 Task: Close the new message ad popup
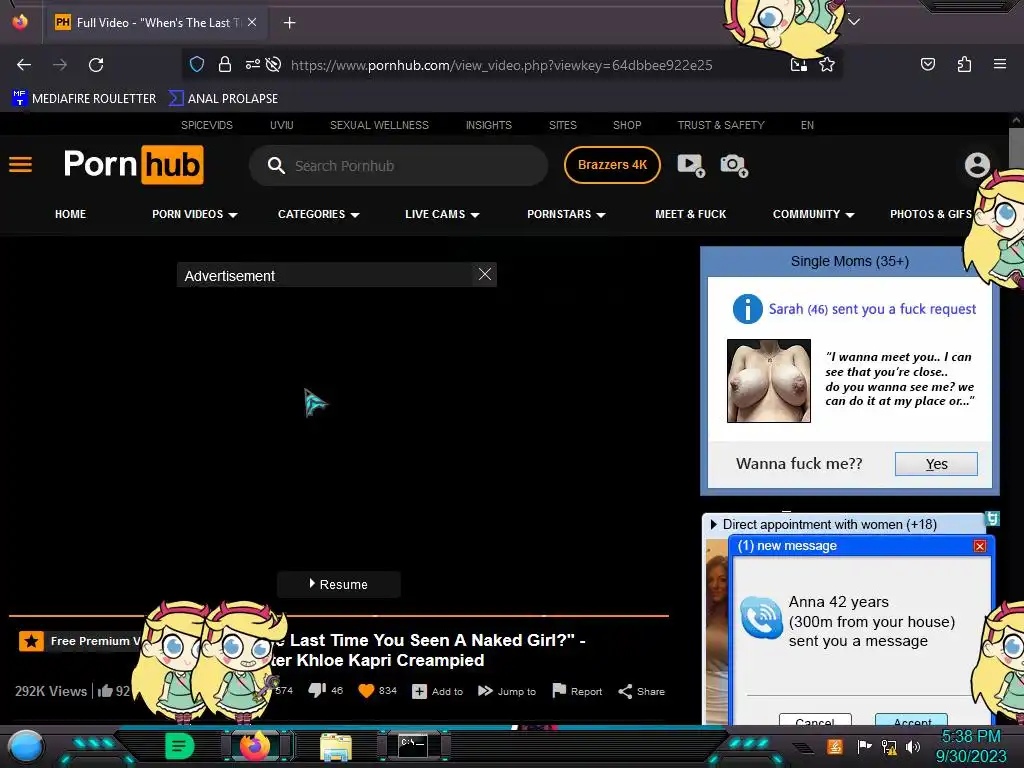tap(980, 546)
